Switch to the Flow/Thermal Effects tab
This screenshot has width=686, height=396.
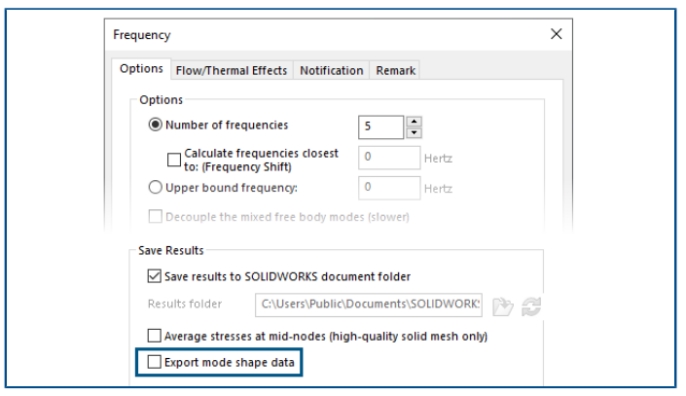coord(231,70)
